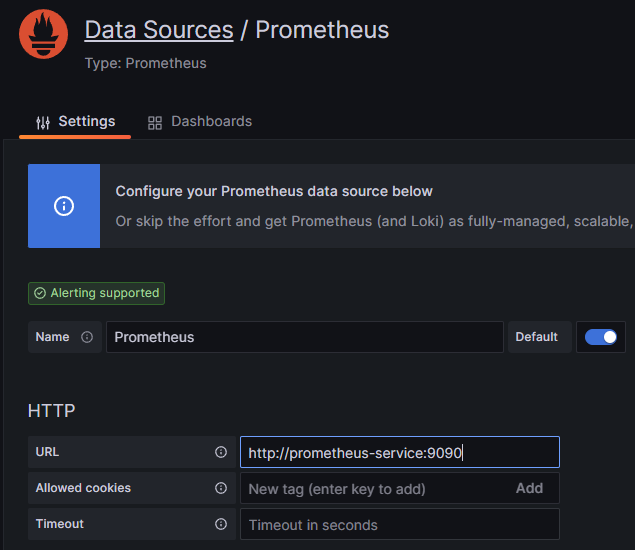Open the Dashboards tab
This screenshot has height=550, width=635.
(200, 122)
